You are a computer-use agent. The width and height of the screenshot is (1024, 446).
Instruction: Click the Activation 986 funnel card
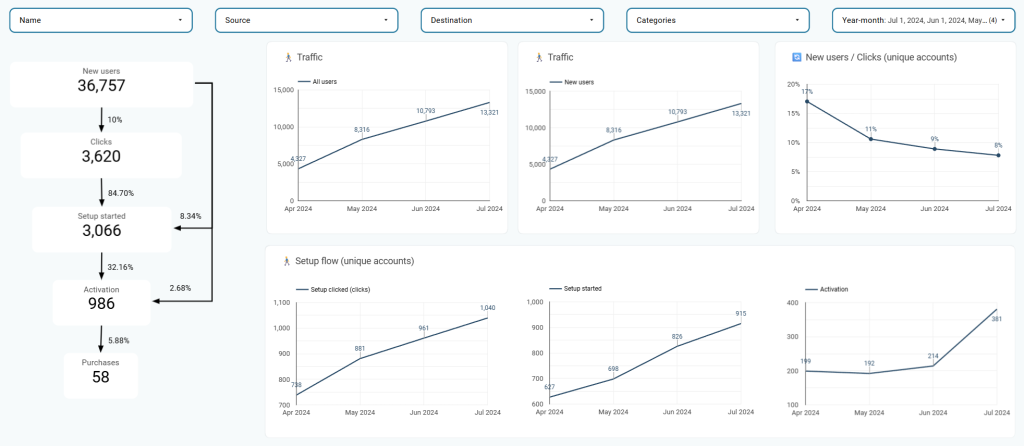tap(101, 301)
